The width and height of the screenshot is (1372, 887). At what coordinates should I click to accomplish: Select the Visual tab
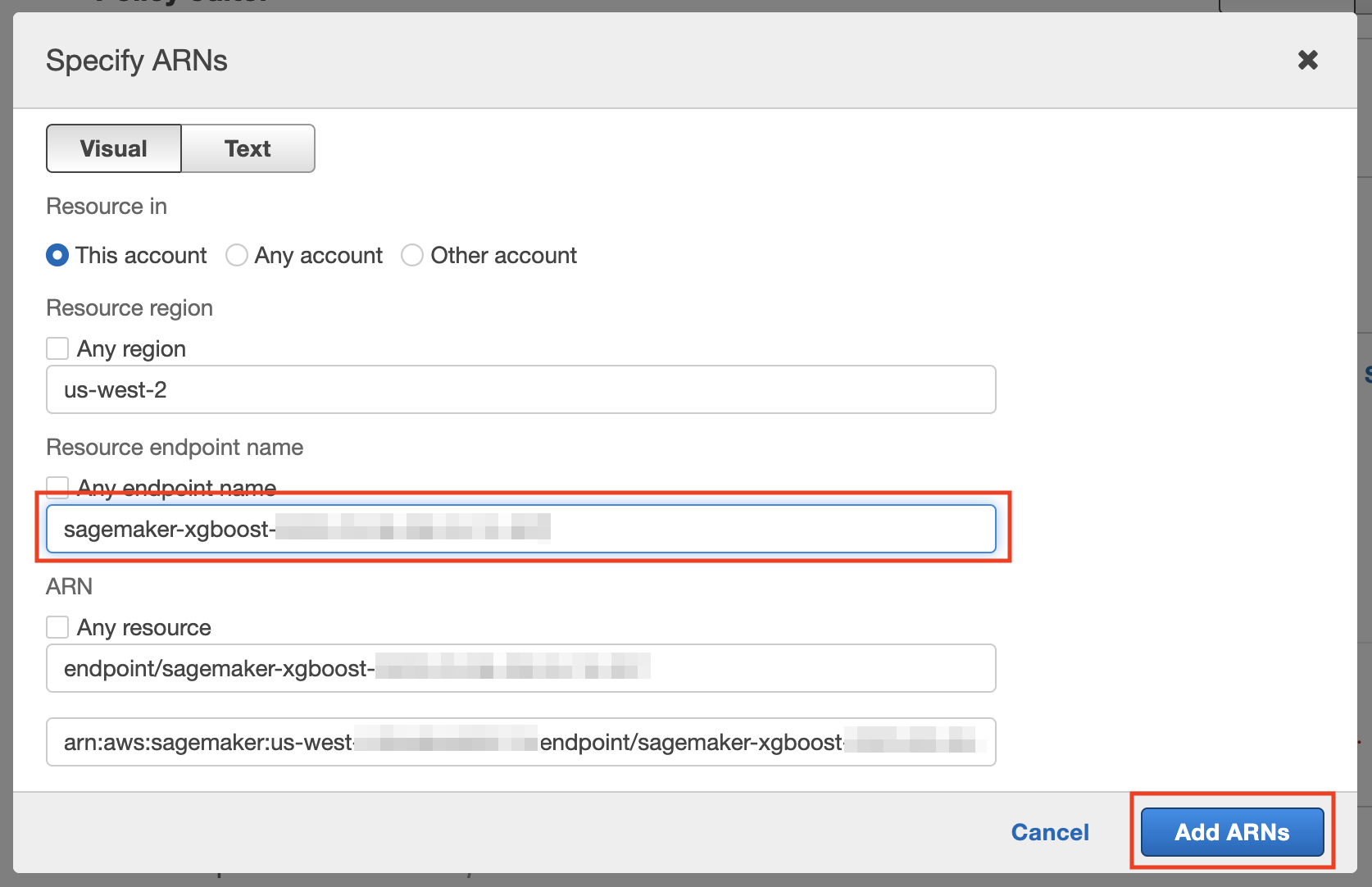click(x=113, y=148)
